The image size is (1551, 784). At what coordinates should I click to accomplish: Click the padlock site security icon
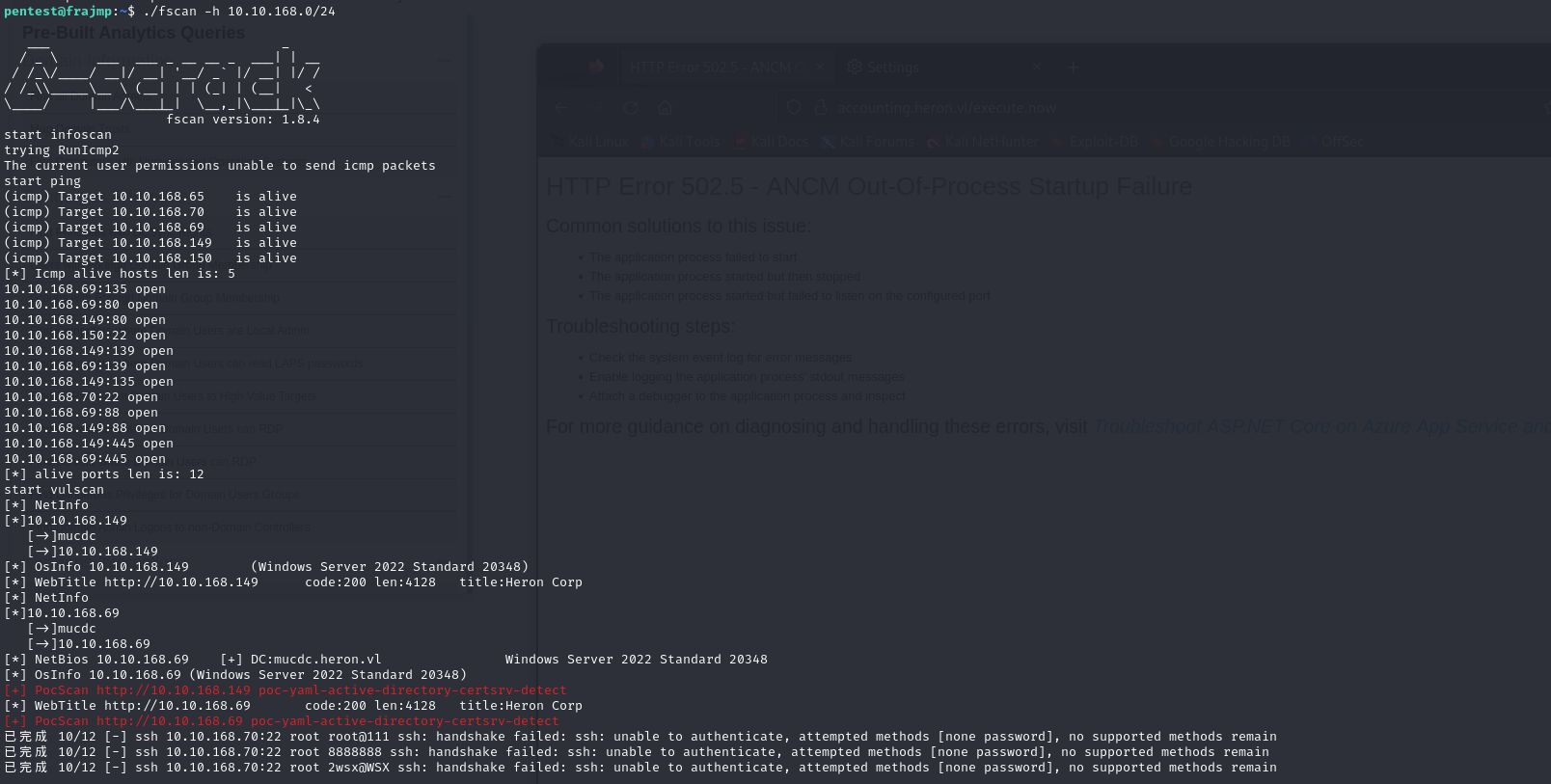(x=821, y=108)
